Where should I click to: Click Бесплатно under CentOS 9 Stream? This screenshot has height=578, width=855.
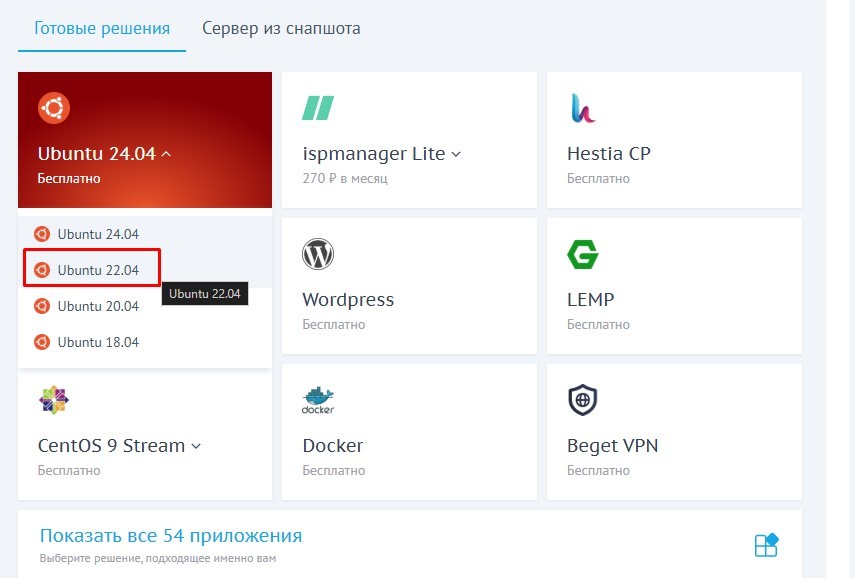pyautogui.click(x=69, y=471)
